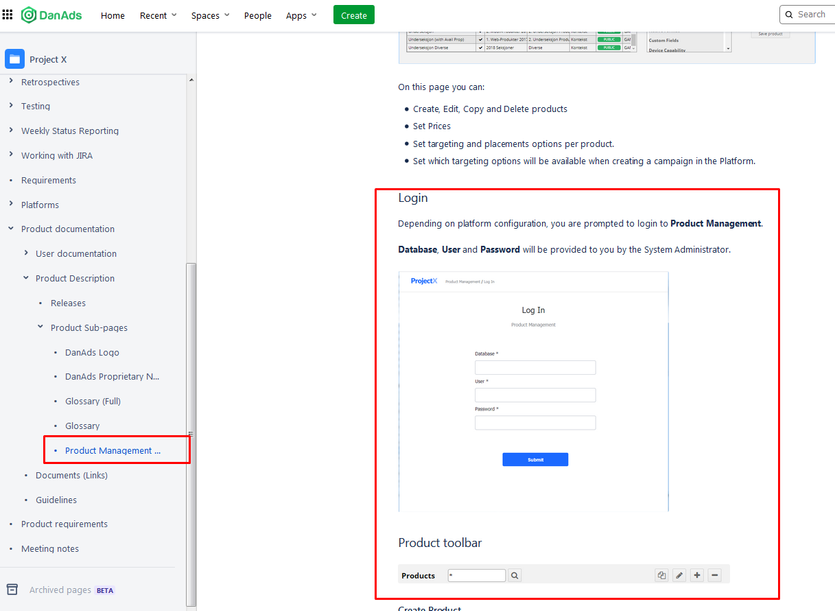Click the product list screenshot at top
Screen dimensions: 835x611
607,47
